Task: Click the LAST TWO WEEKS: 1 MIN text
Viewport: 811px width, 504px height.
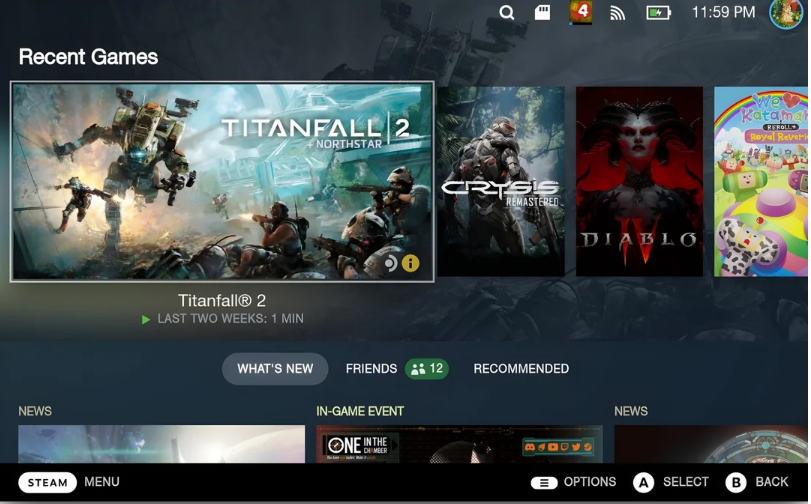Action: coord(231,319)
